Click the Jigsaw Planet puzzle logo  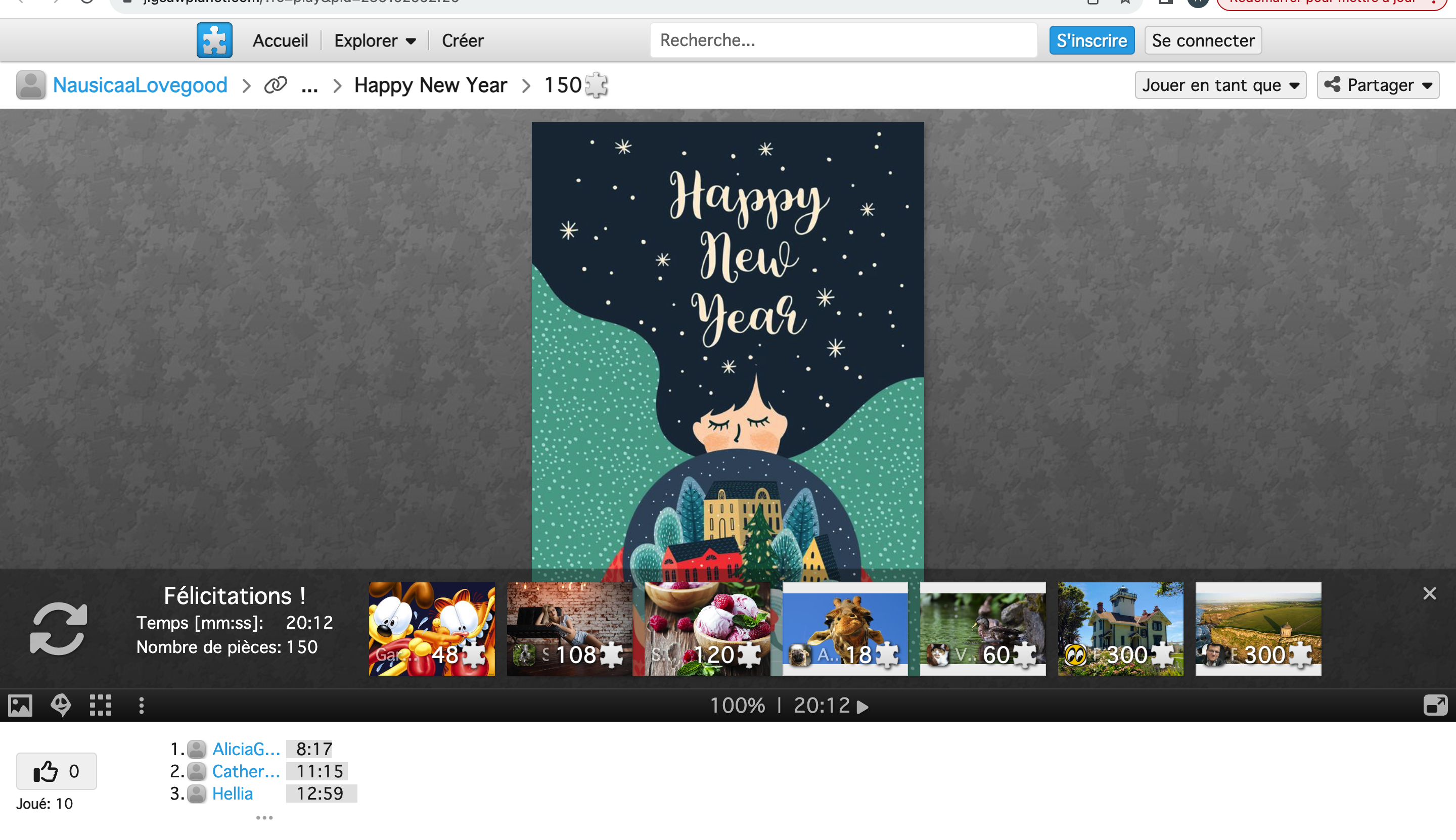(x=214, y=40)
